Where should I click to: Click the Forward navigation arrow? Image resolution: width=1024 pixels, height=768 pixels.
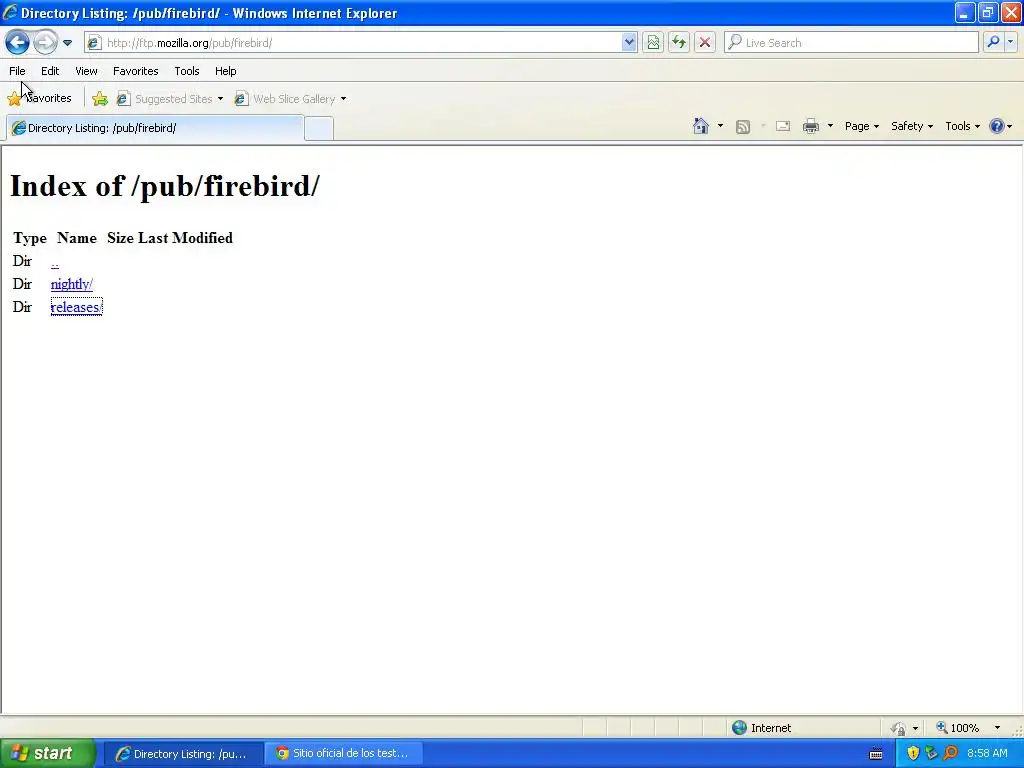point(45,42)
